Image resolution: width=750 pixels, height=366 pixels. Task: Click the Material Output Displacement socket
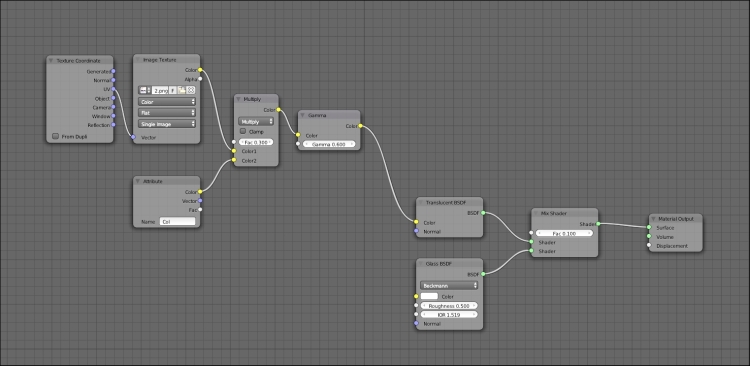649,245
